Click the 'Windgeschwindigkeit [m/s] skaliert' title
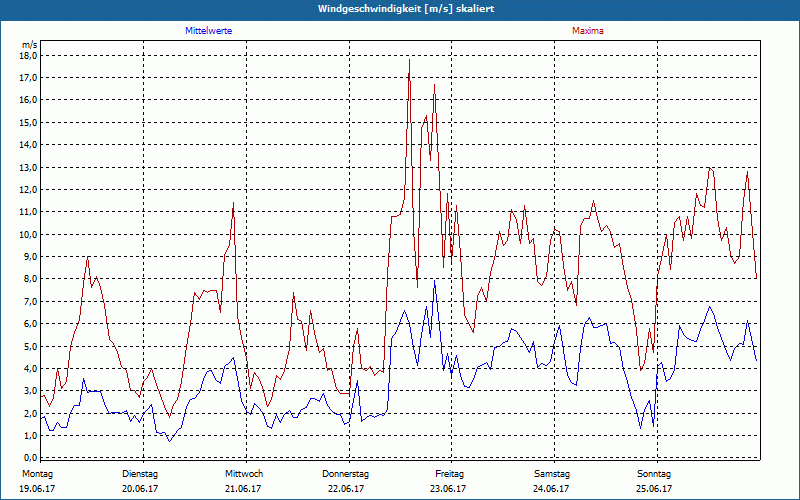The height and width of the screenshot is (500, 800). [x=406, y=9]
